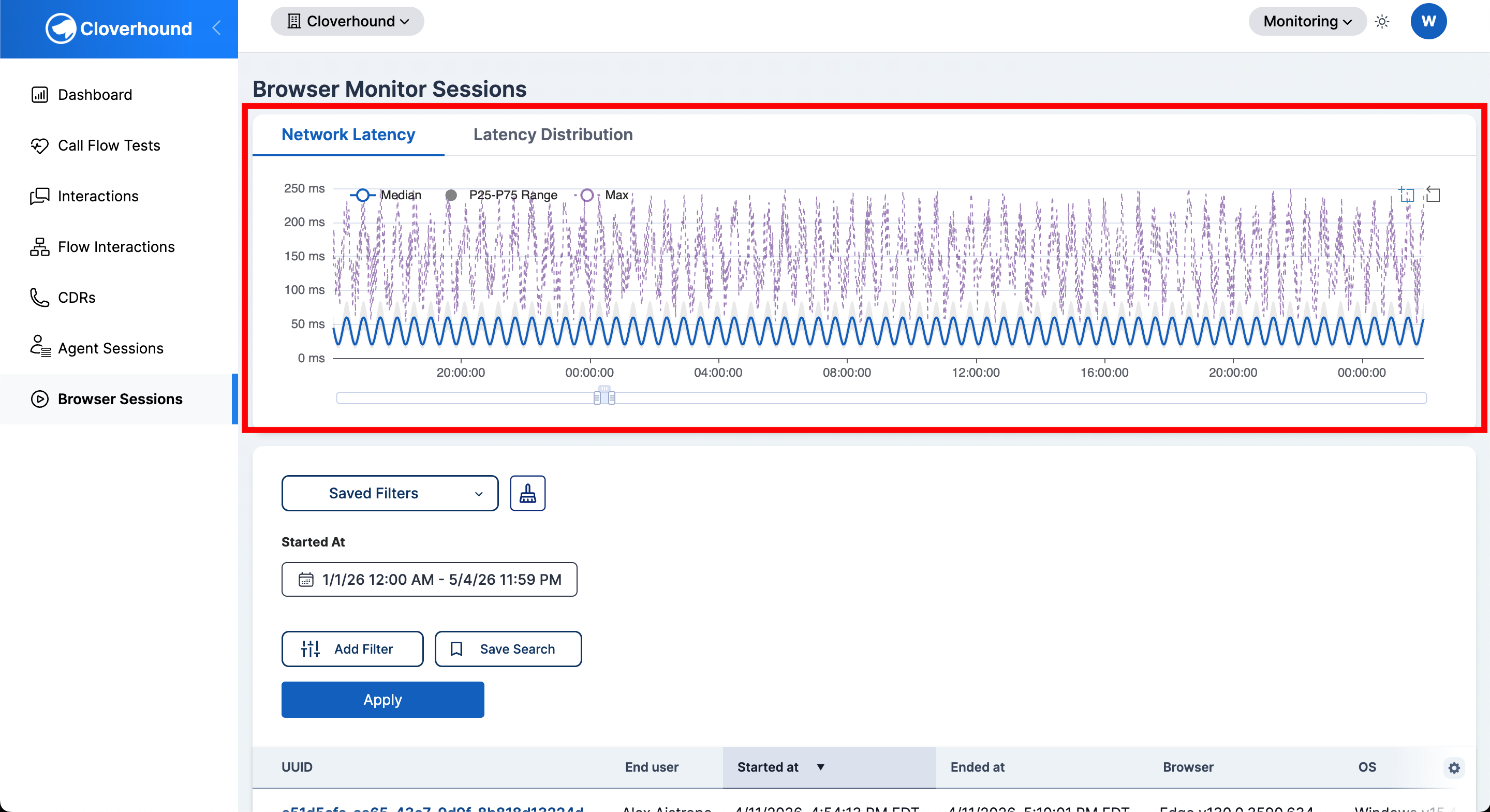Click the Call Flow Tests heartbeat icon
Viewport: 1490px width, 812px height.
39,145
